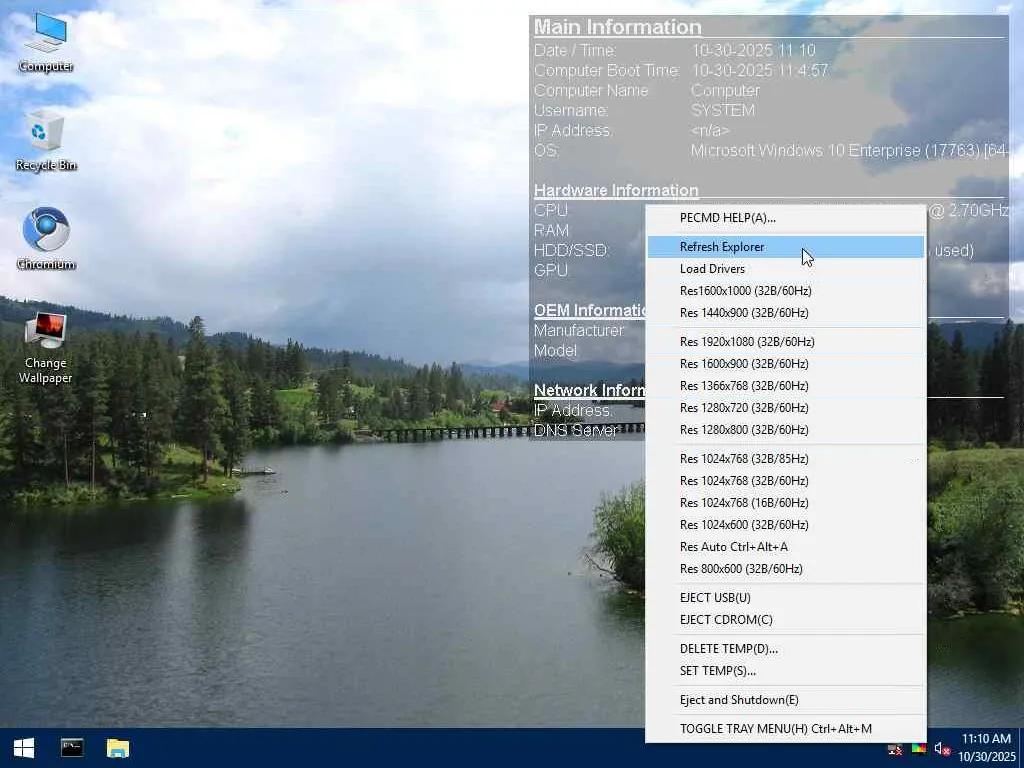Image resolution: width=1024 pixels, height=768 pixels.
Task: Select Res 1024x768 (32B/60Hz)
Action: tap(786, 481)
